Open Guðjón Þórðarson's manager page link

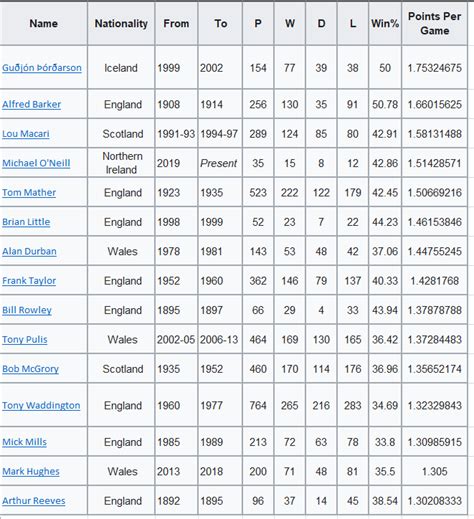(x=42, y=68)
